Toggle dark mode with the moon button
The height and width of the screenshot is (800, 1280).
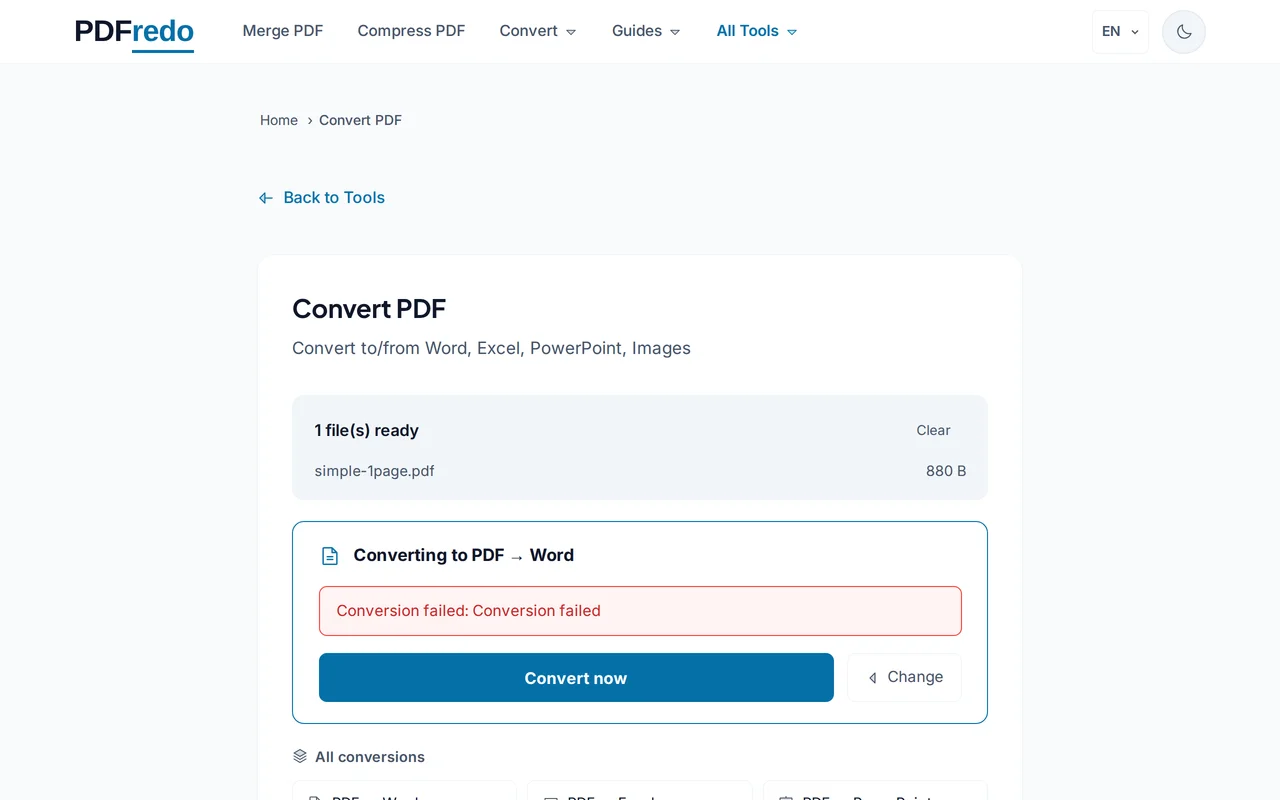(x=1183, y=31)
